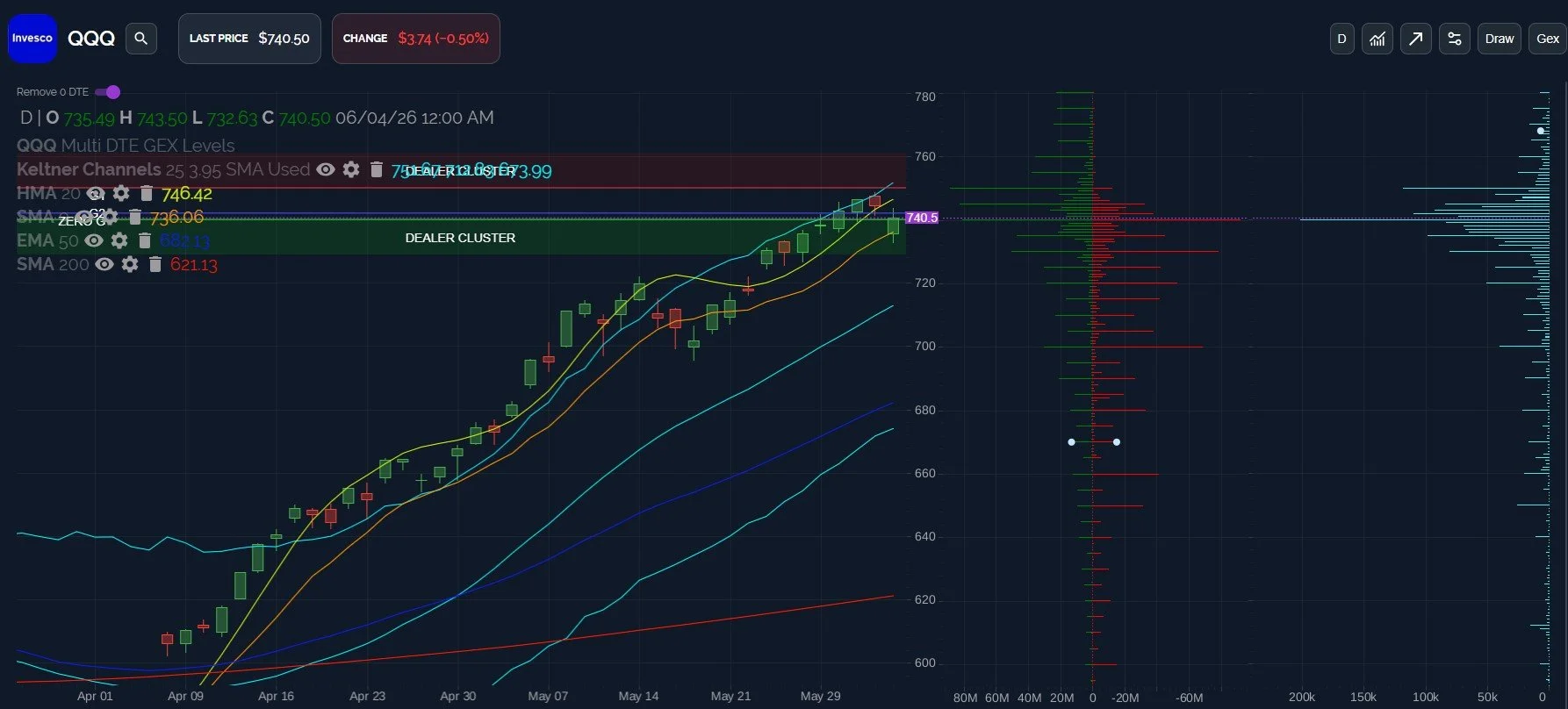Screen dimensions: 1568x709
Task: Toggle the Remove 0 DTE switch
Action: (107, 92)
